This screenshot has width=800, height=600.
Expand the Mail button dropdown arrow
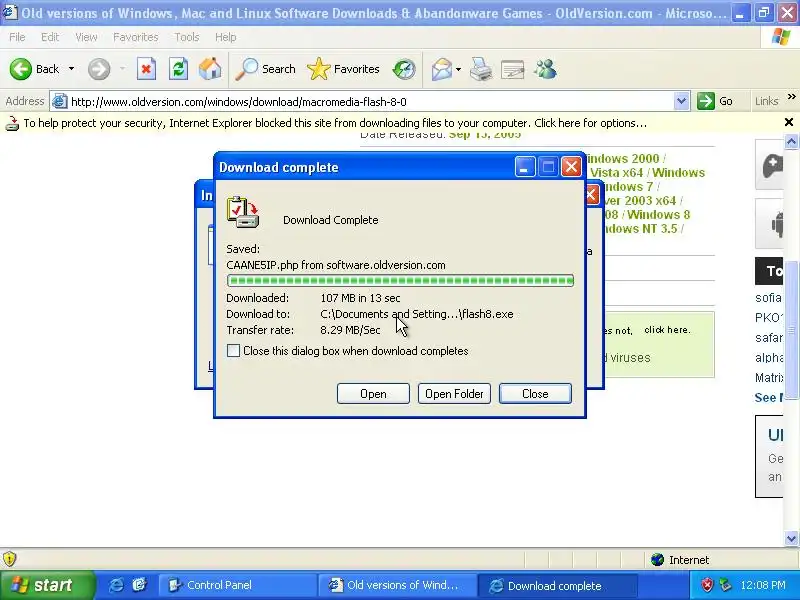coord(458,69)
